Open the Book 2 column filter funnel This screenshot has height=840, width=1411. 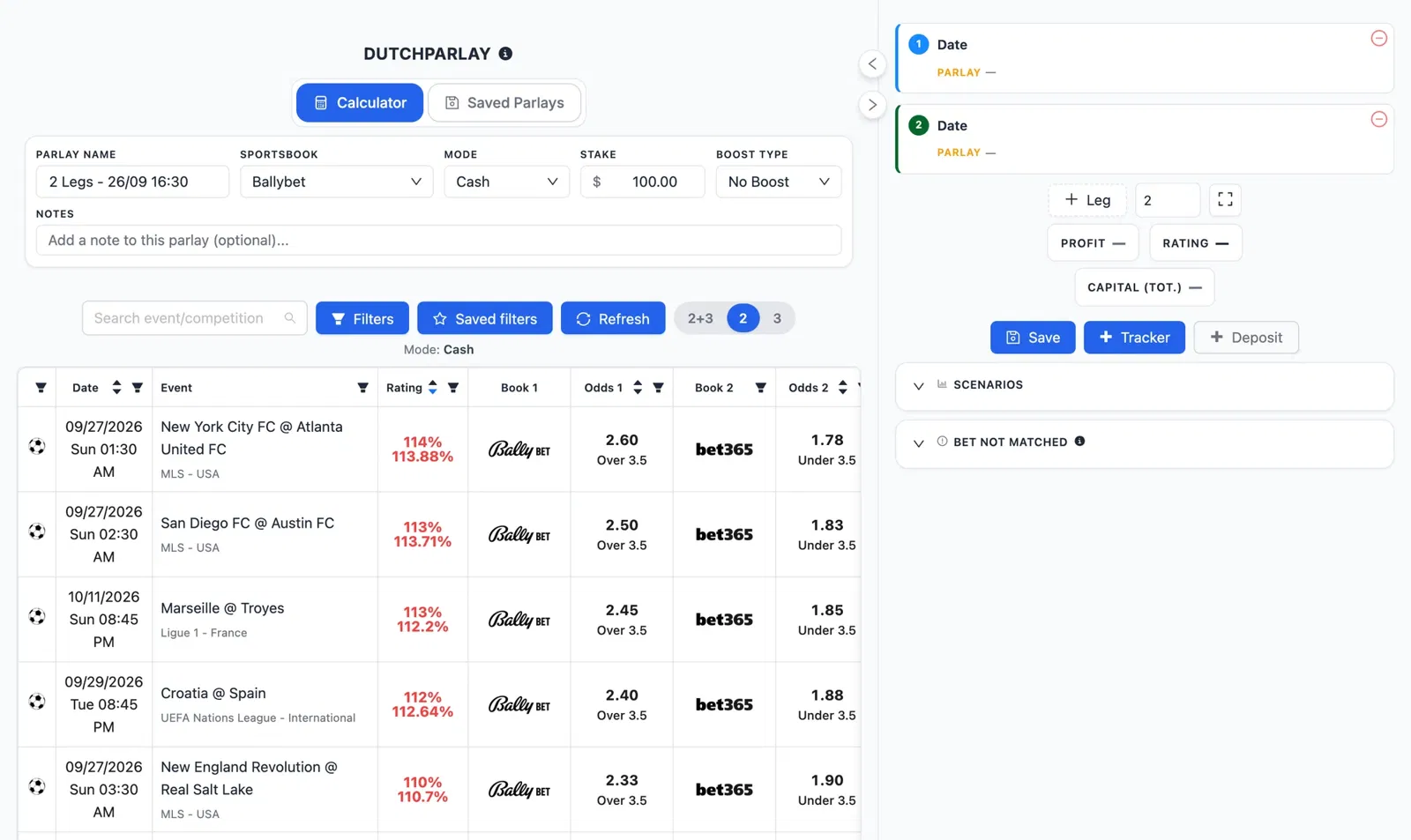760,388
